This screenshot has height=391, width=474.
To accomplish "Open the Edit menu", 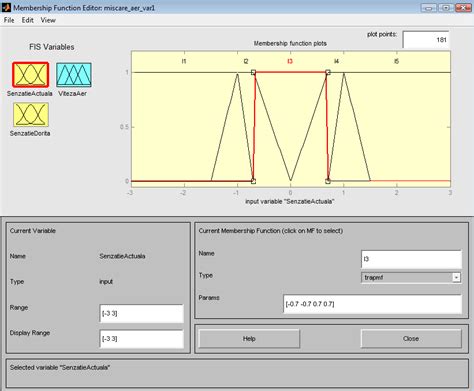I will coord(28,20).
